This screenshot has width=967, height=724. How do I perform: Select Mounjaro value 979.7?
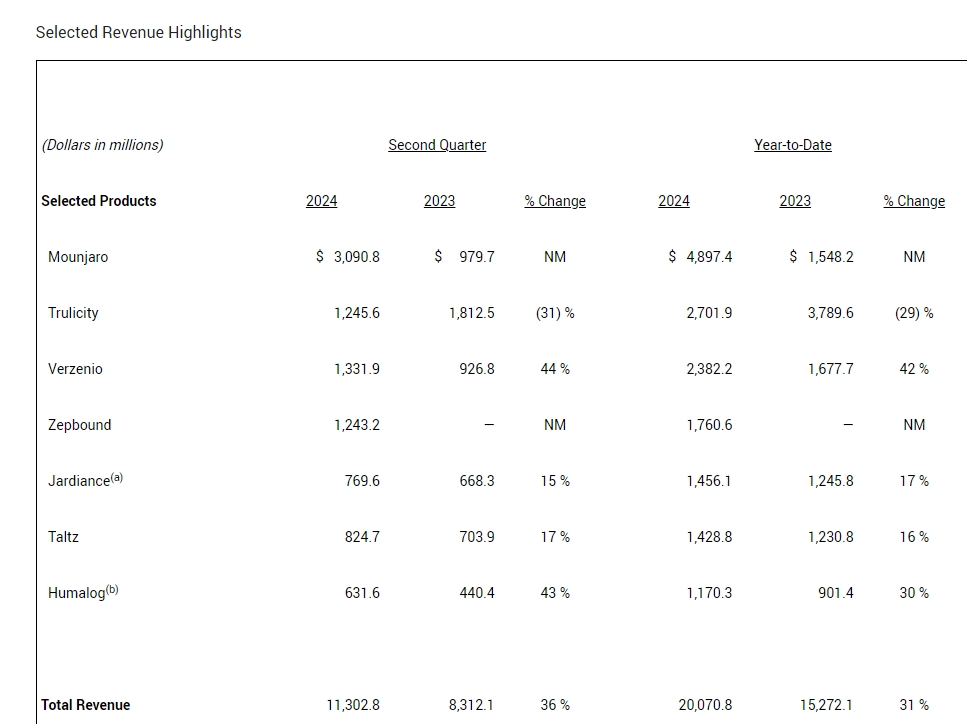tap(477, 257)
